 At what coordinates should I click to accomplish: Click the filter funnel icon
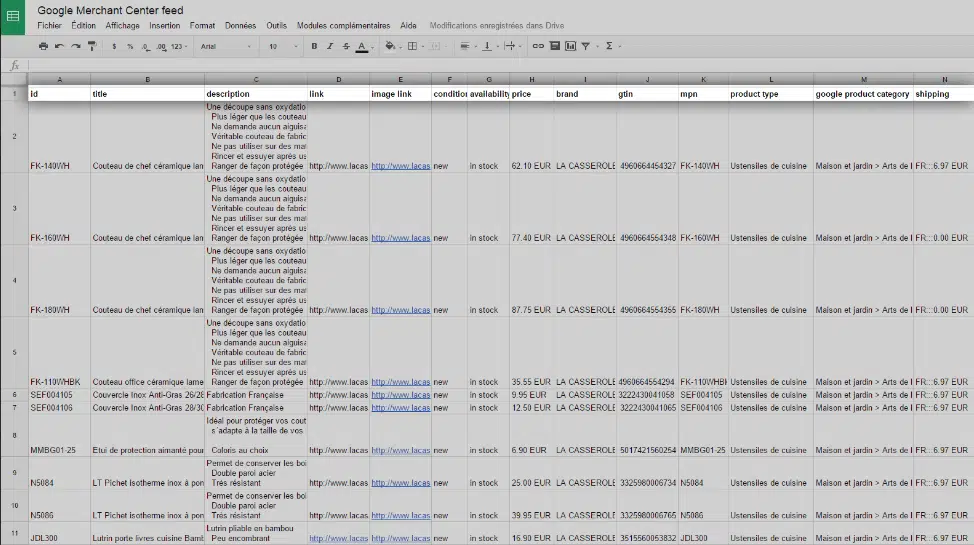(x=586, y=46)
